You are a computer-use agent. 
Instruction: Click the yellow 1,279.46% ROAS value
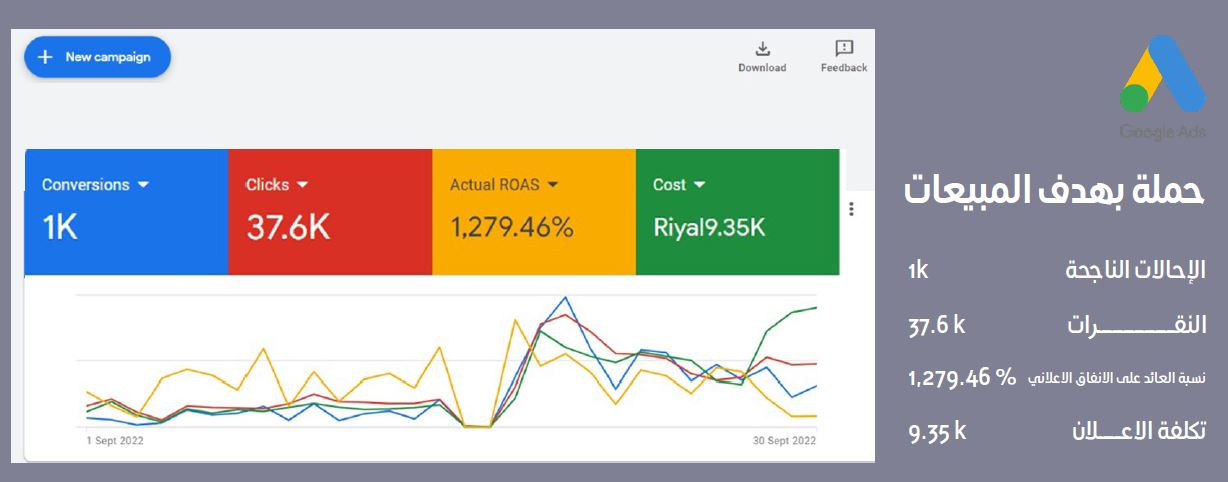point(512,228)
